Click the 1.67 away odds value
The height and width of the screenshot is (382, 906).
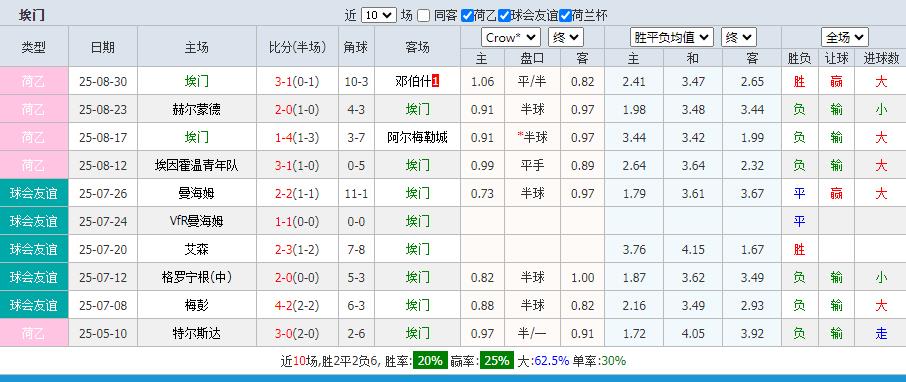(752, 249)
